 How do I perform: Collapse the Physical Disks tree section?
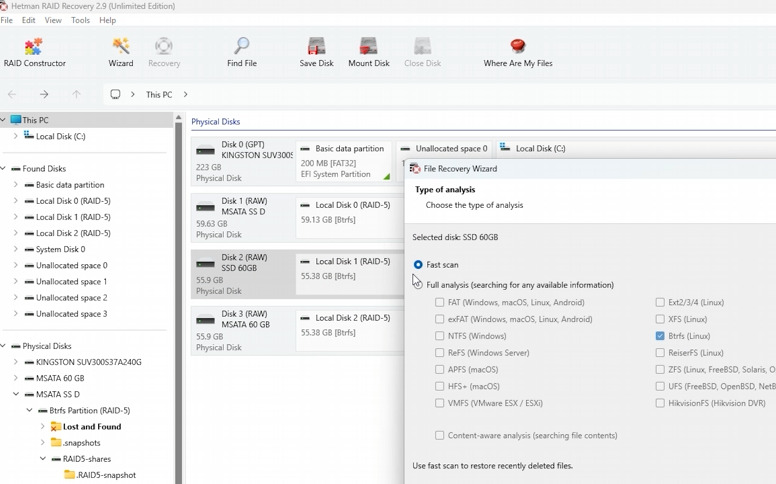pyautogui.click(x=3, y=345)
